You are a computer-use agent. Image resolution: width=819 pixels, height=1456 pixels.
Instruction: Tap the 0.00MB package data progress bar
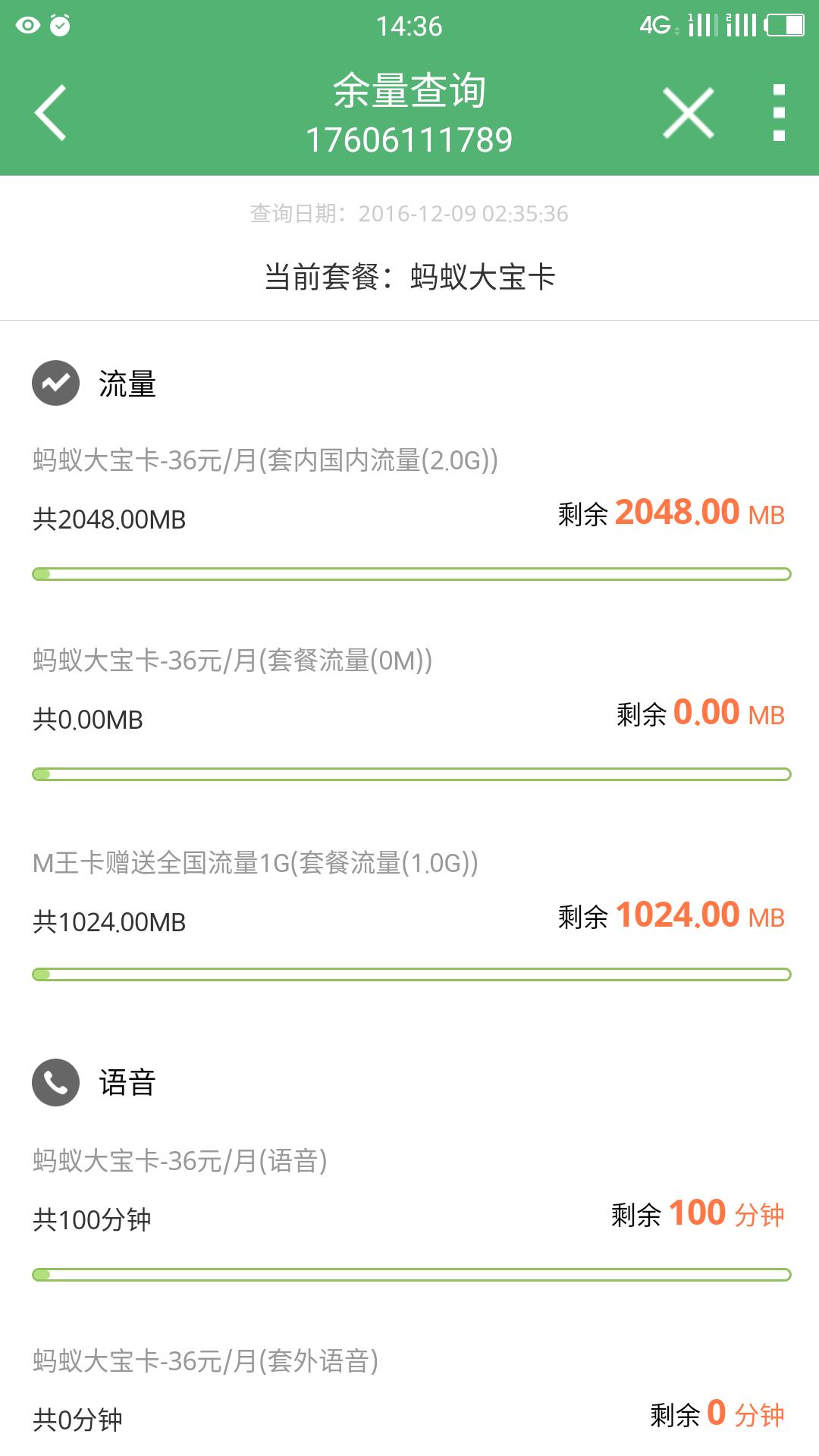(411, 774)
